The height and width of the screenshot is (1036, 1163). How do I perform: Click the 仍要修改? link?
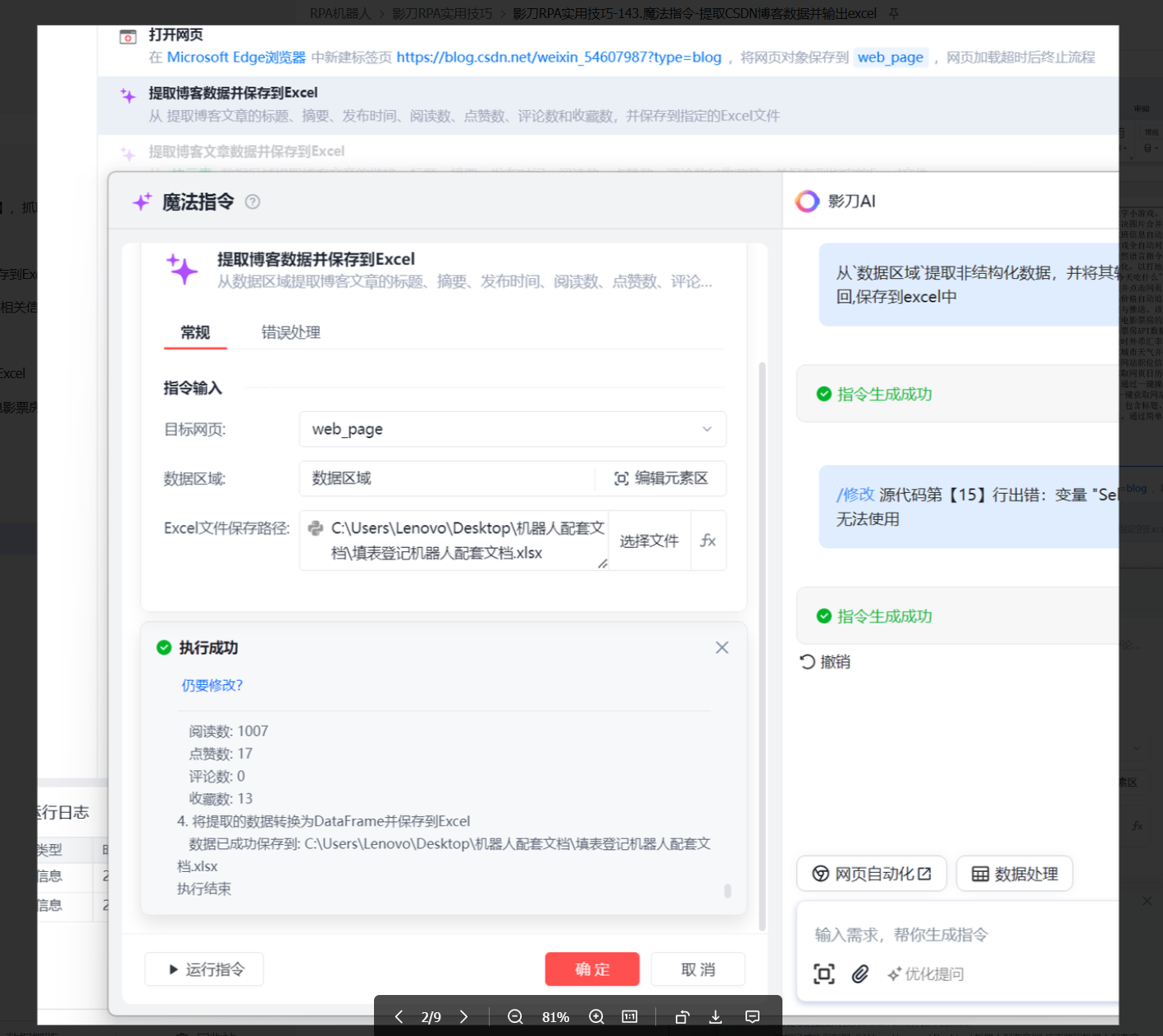212,685
